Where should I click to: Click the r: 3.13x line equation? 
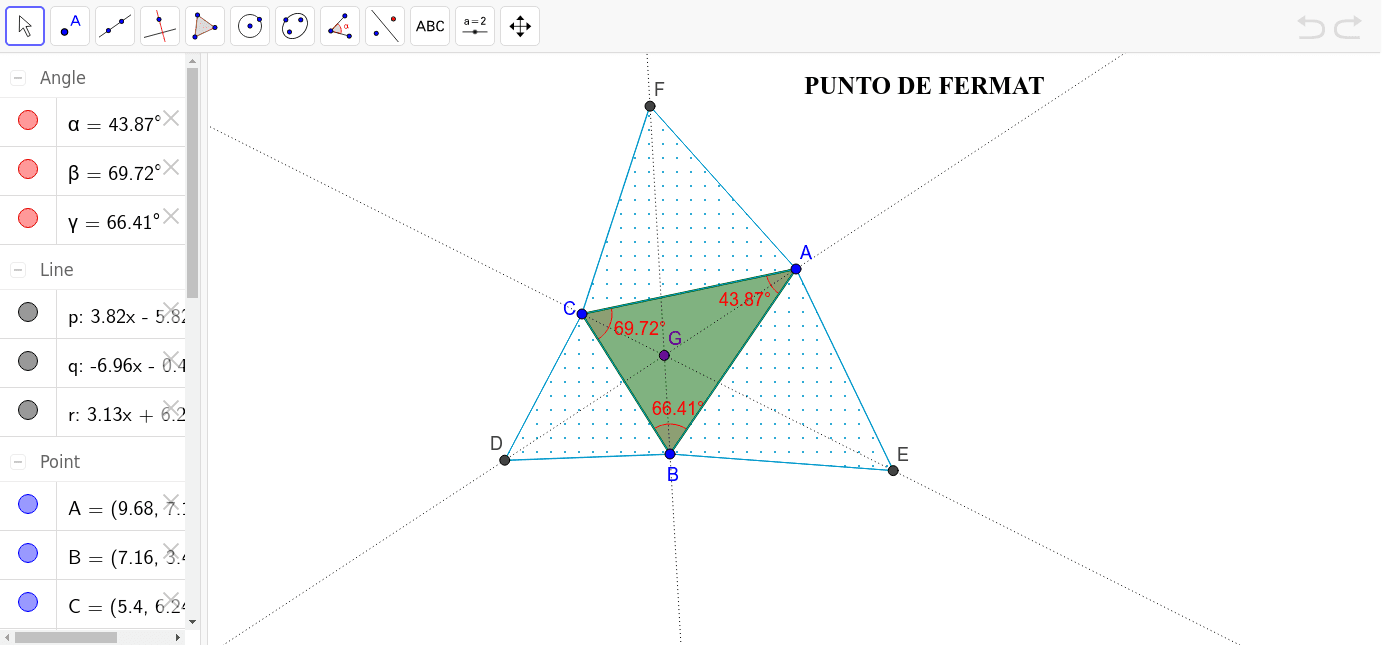pos(126,415)
